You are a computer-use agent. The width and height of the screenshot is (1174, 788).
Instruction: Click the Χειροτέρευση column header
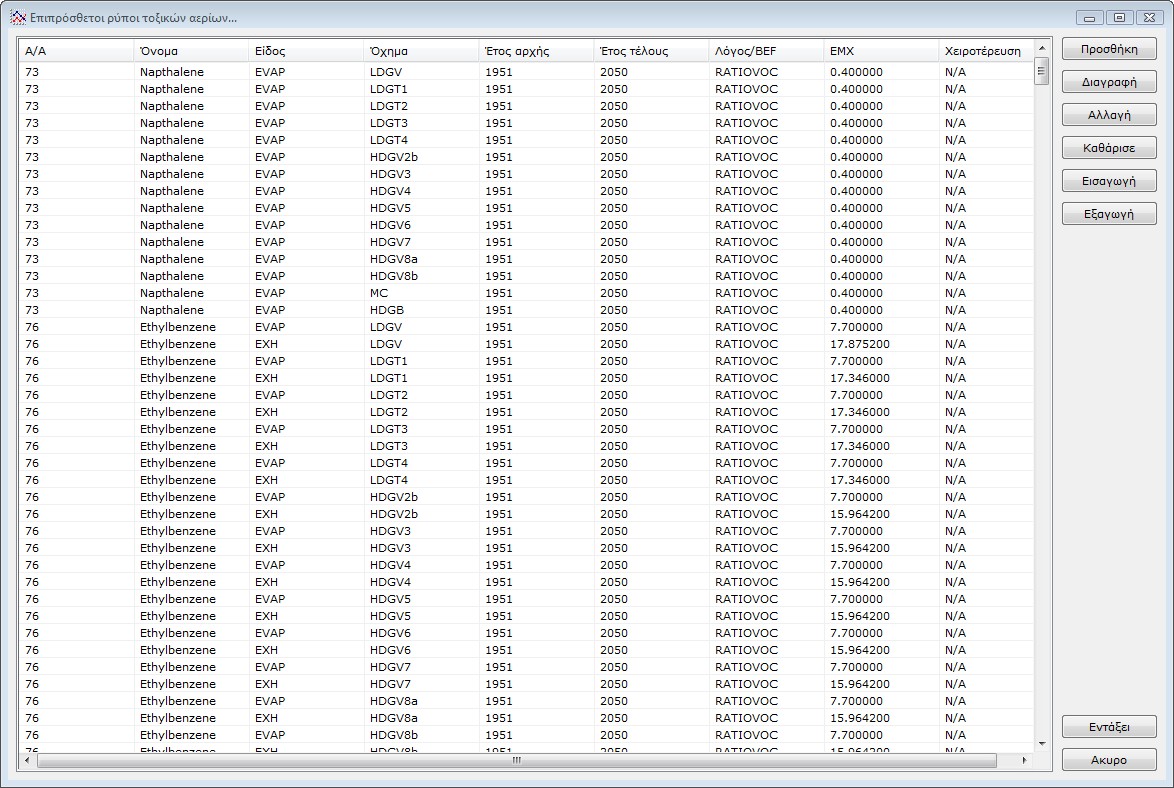click(983, 51)
